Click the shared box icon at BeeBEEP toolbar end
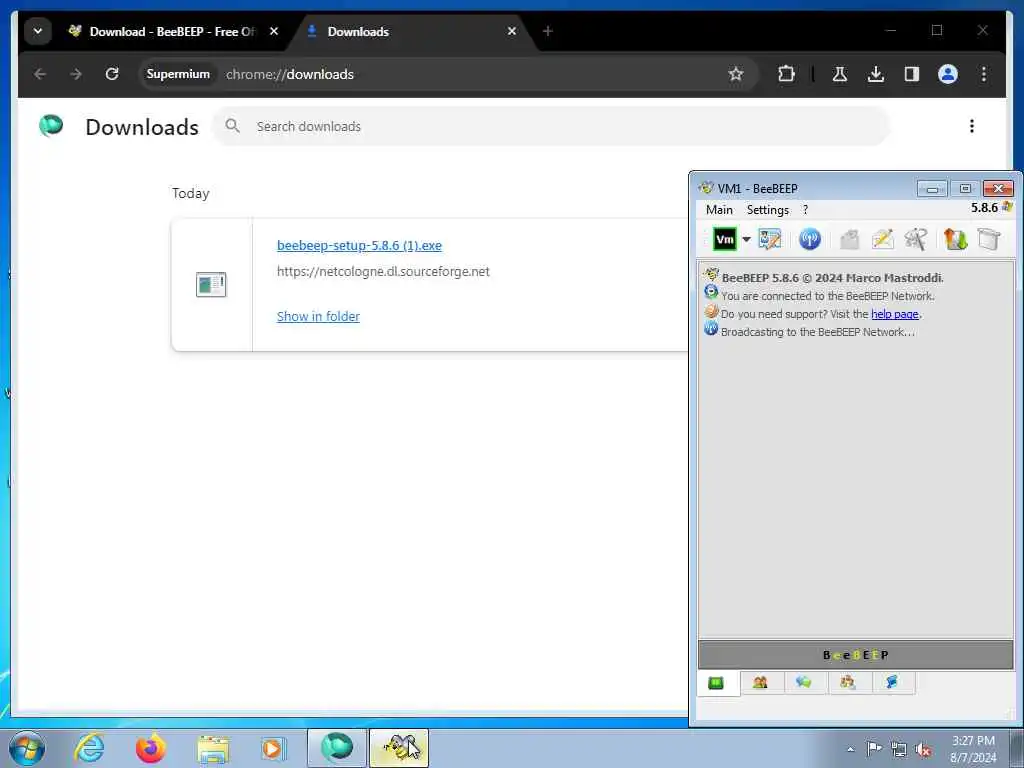The height and width of the screenshot is (768, 1024). pyautogui.click(x=989, y=239)
